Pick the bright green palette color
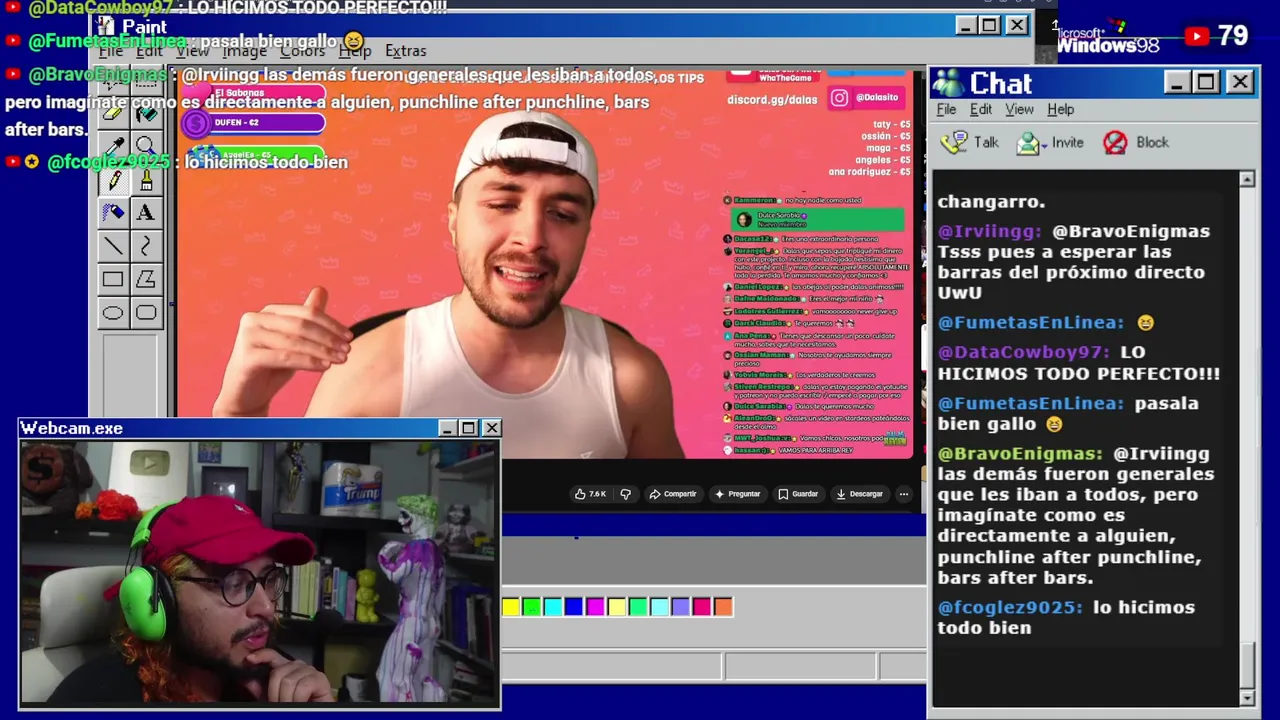Image resolution: width=1280 pixels, height=720 pixels. pyautogui.click(x=532, y=607)
